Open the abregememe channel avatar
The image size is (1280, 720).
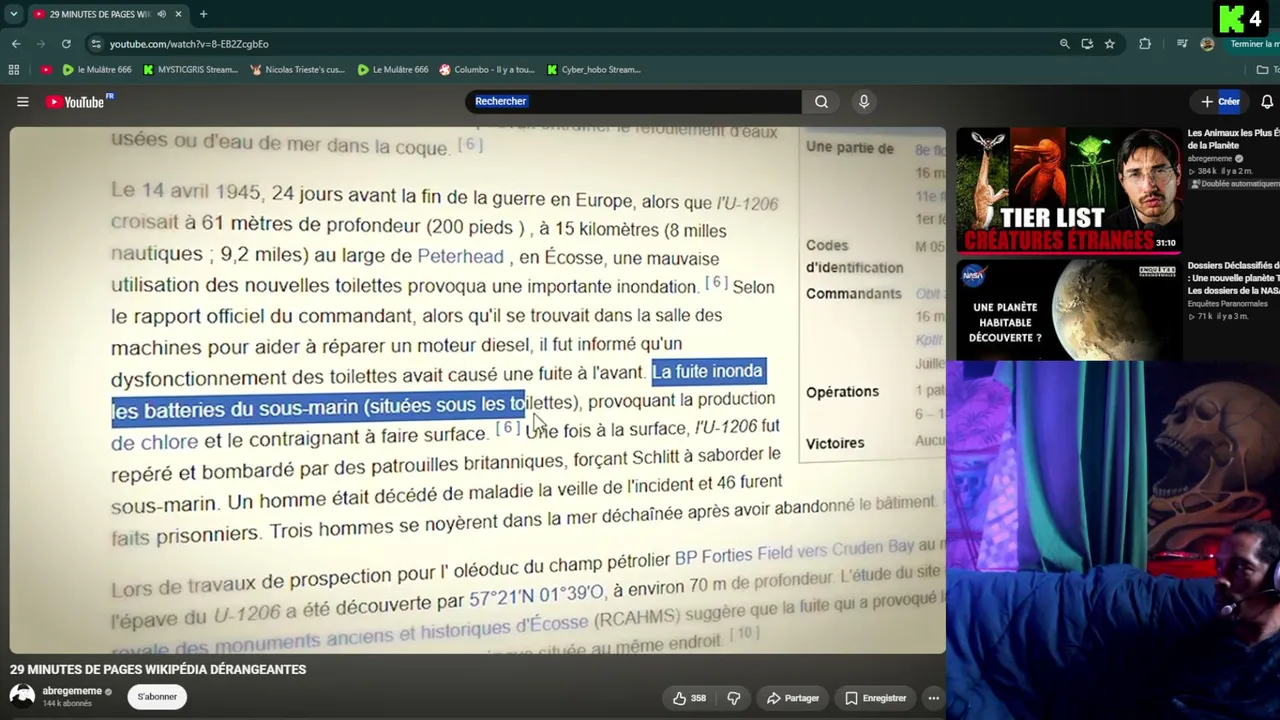click(22, 696)
